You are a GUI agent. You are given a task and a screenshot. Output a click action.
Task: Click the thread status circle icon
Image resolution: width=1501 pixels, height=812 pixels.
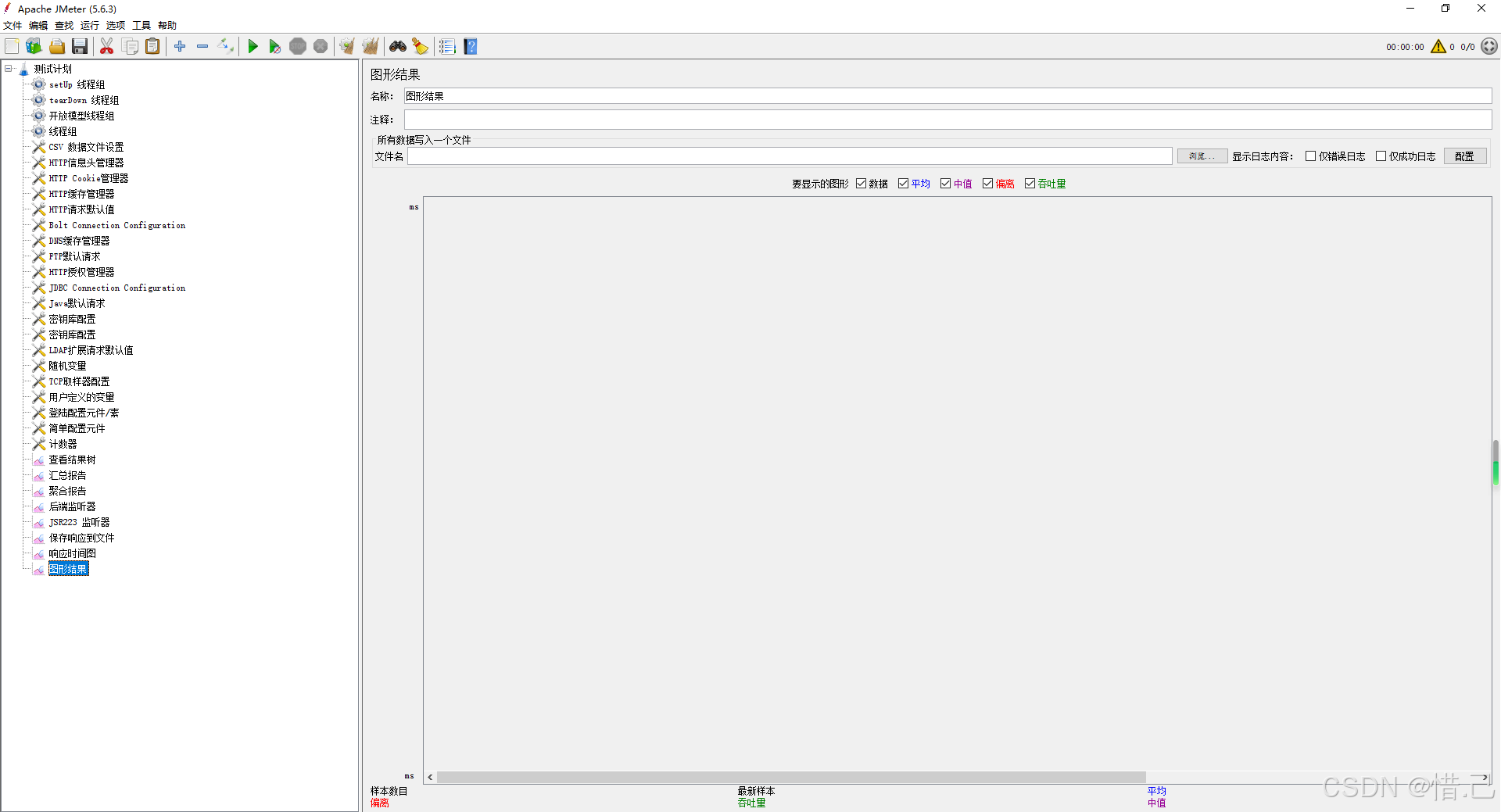click(x=1489, y=47)
